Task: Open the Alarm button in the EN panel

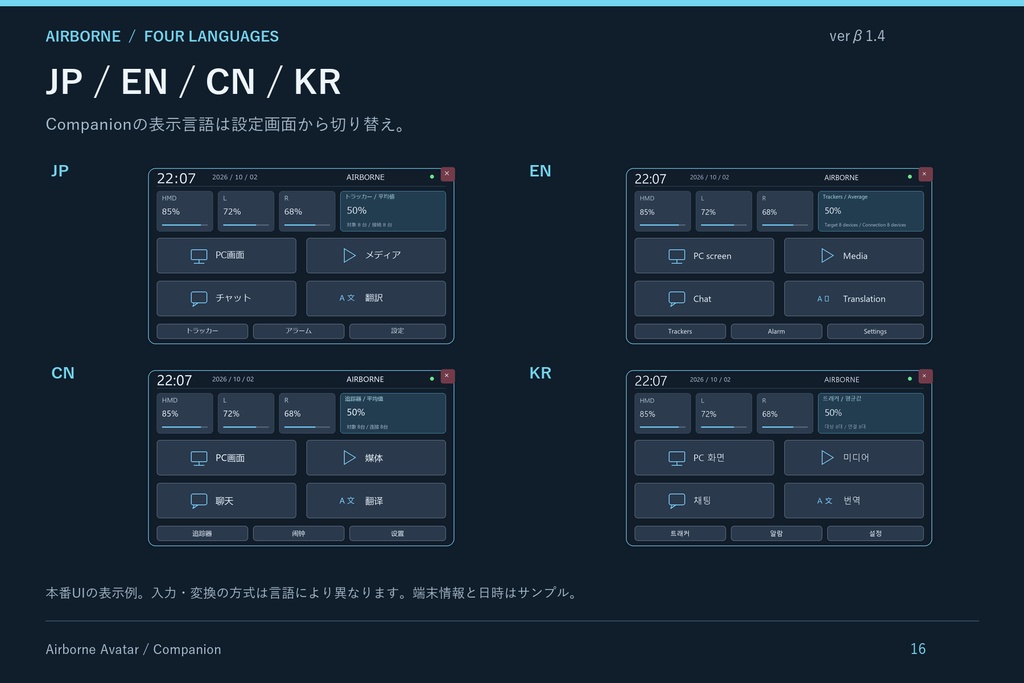Action: coord(776,331)
